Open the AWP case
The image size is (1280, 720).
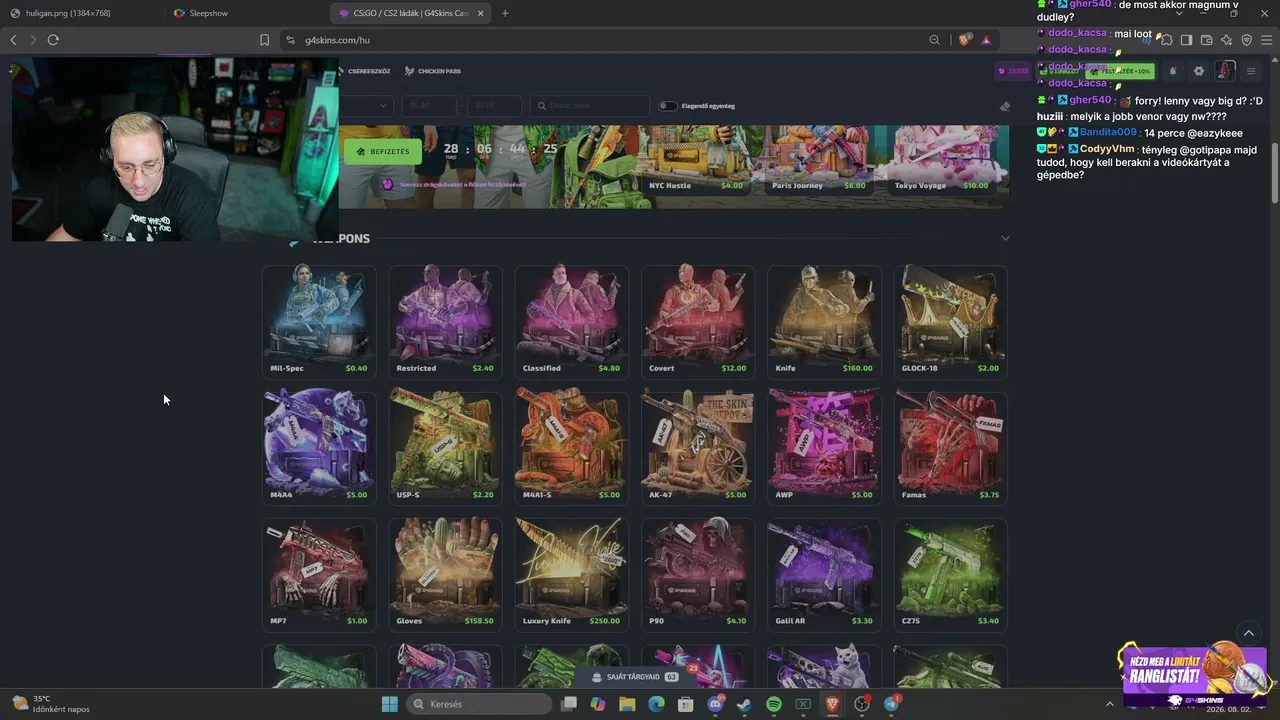coord(824,447)
